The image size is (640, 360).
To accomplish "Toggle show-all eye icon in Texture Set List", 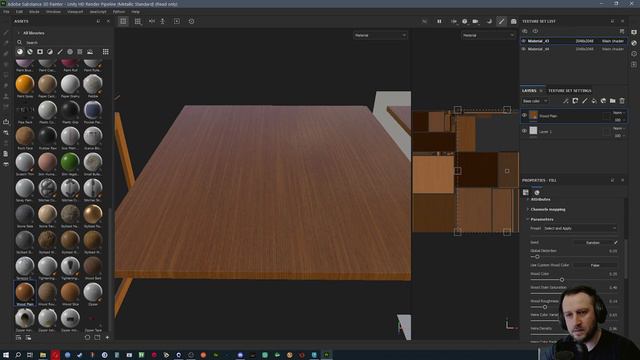I will pyautogui.click(x=525, y=31).
